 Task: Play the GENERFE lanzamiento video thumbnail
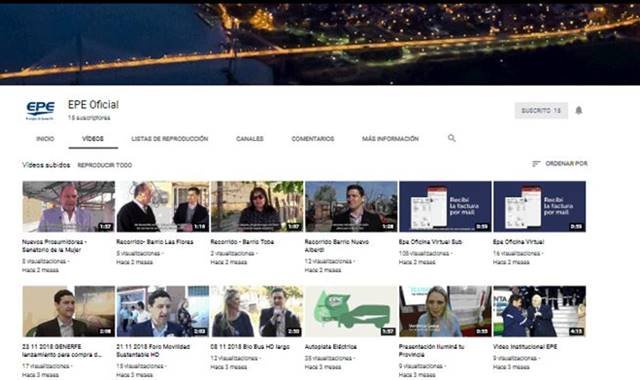(69, 311)
